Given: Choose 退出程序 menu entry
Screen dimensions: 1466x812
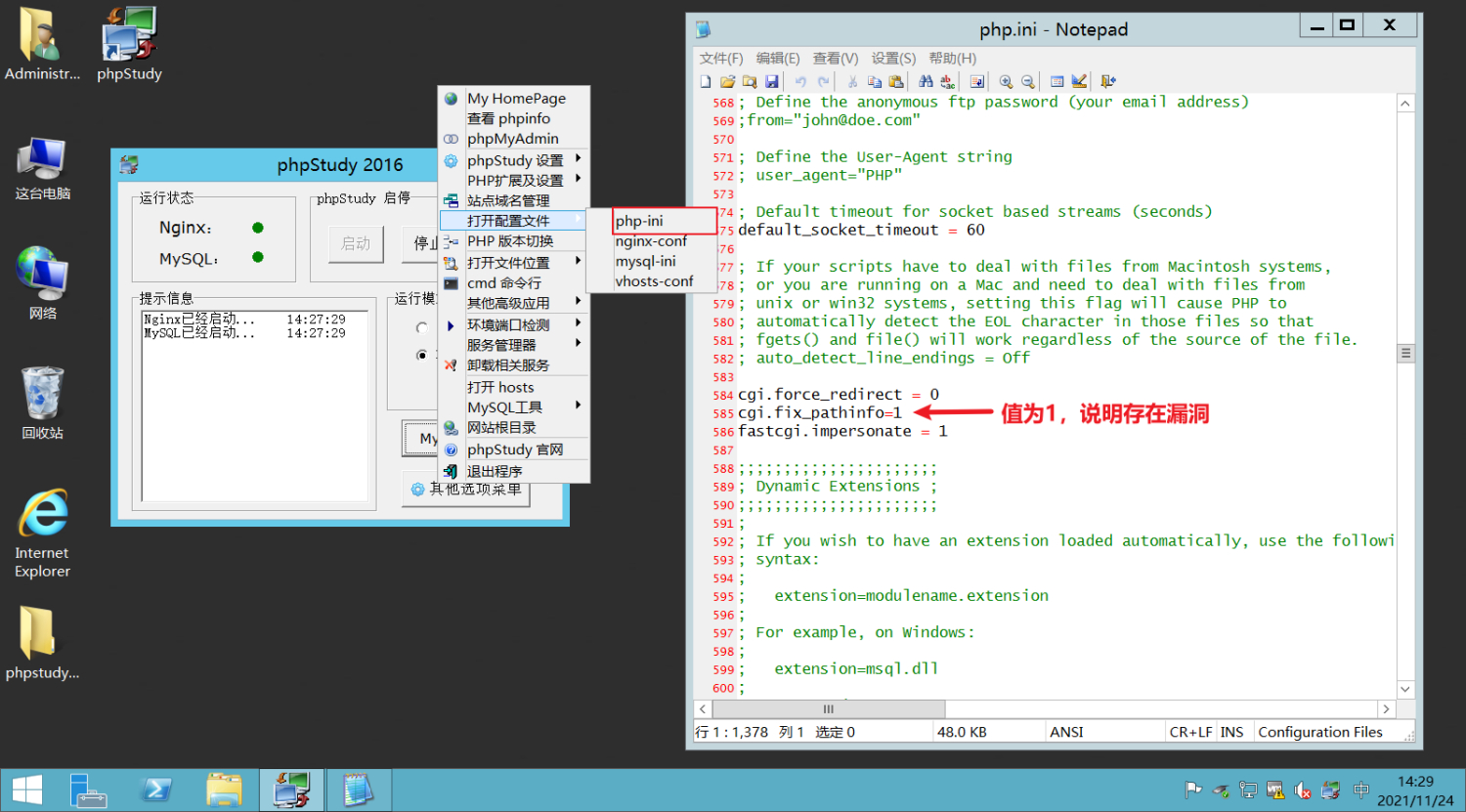Looking at the screenshot, I should (x=514, y=471).
